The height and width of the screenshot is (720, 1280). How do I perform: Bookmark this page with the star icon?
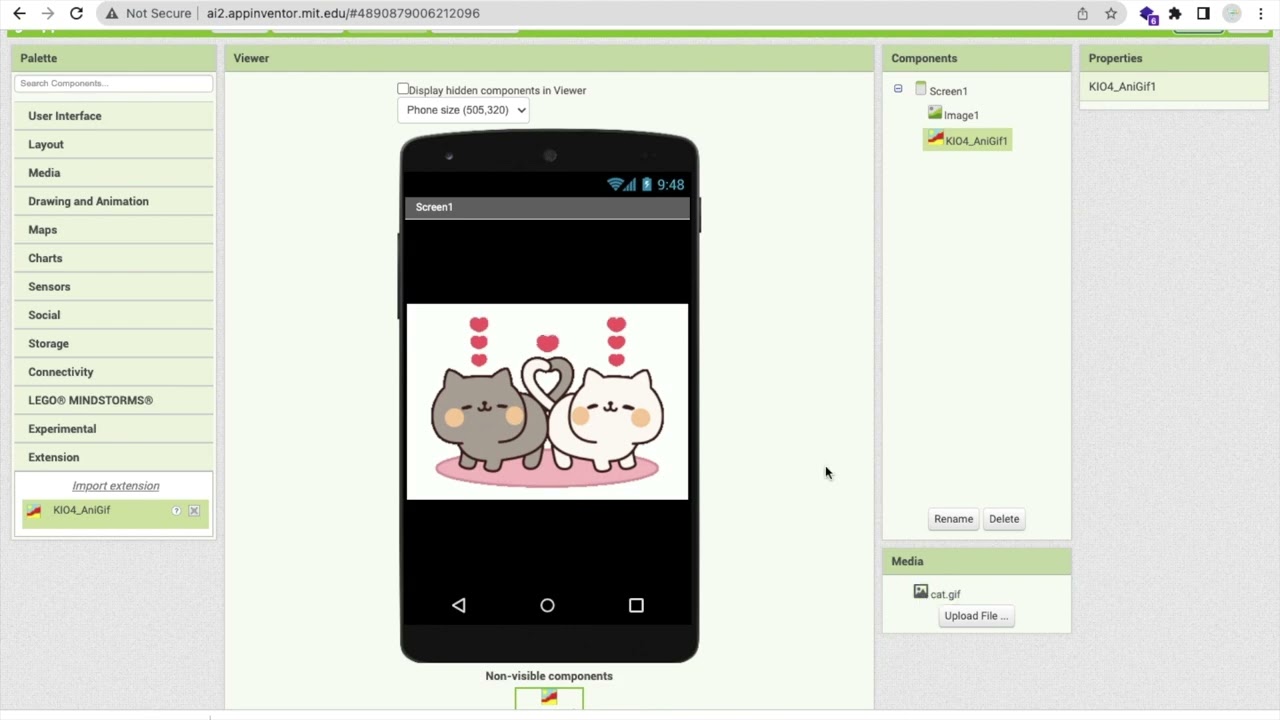1111,13
